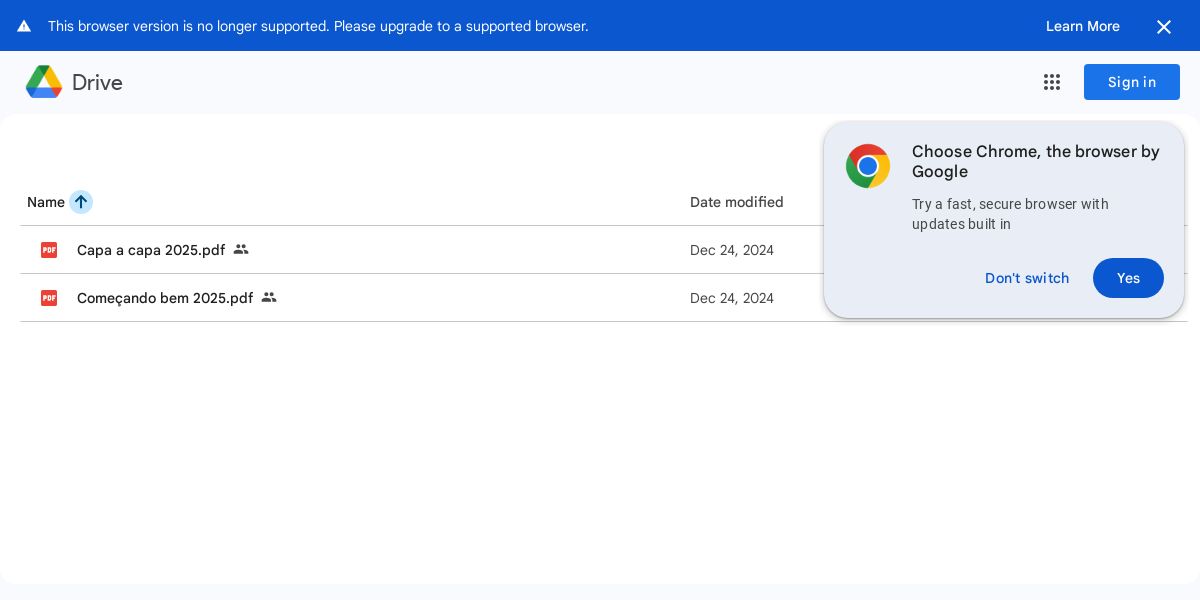
Task: Click the shared icon beside Capa a capa 2025.pdf
Action: click(241, 250)
